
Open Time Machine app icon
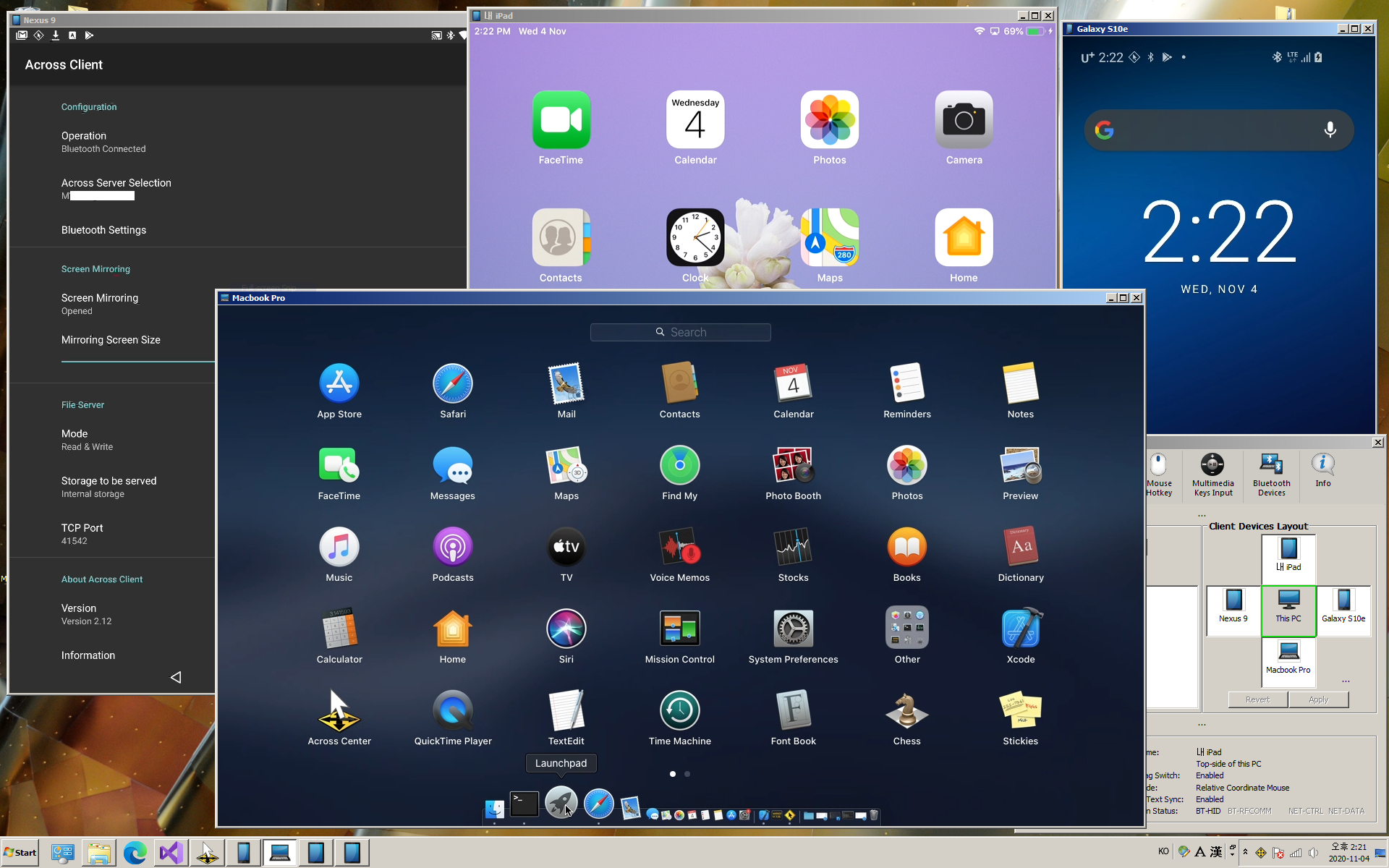[x=679, y=711]
